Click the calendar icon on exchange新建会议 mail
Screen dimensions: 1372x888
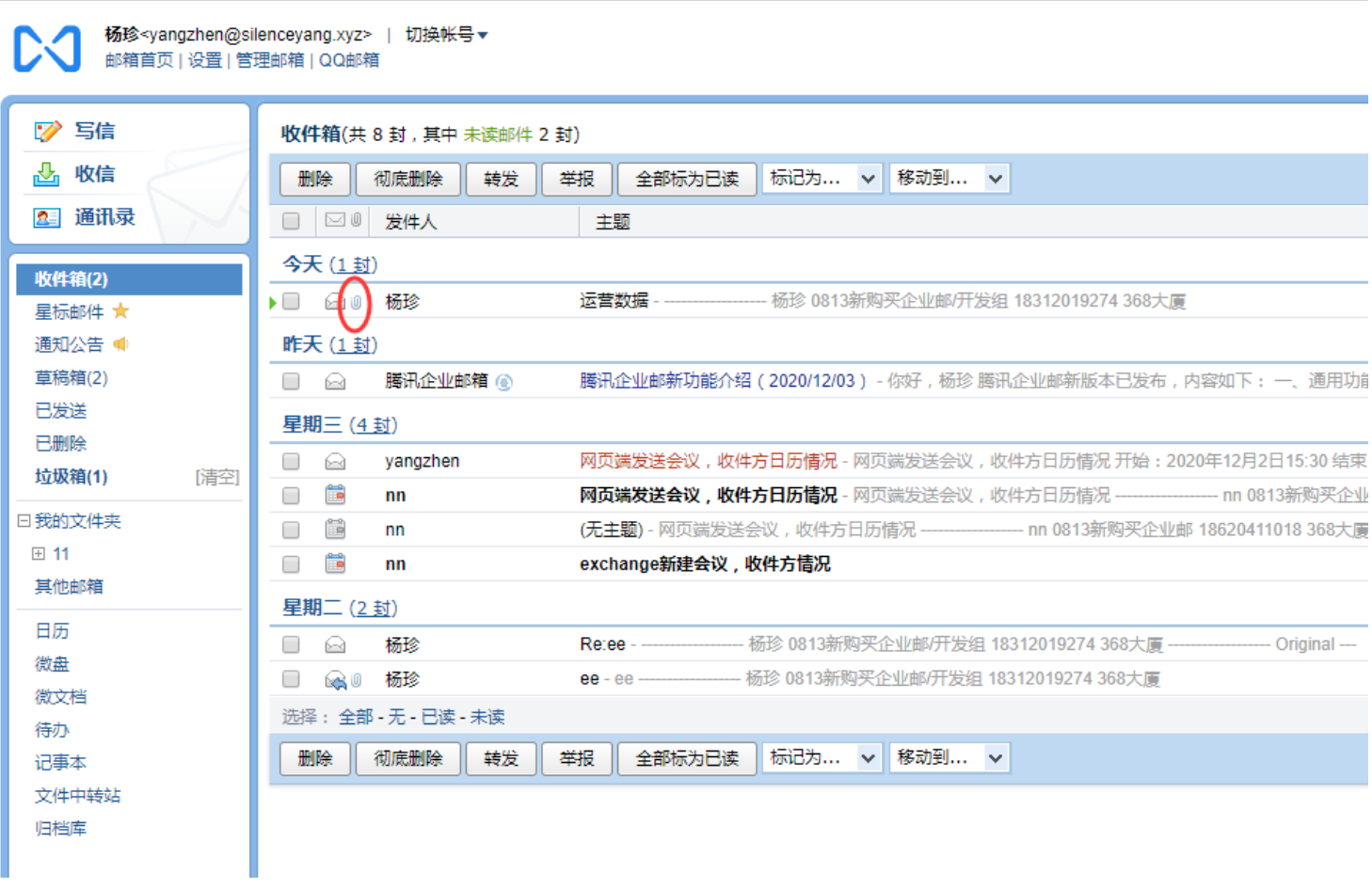tap(335, 563)
